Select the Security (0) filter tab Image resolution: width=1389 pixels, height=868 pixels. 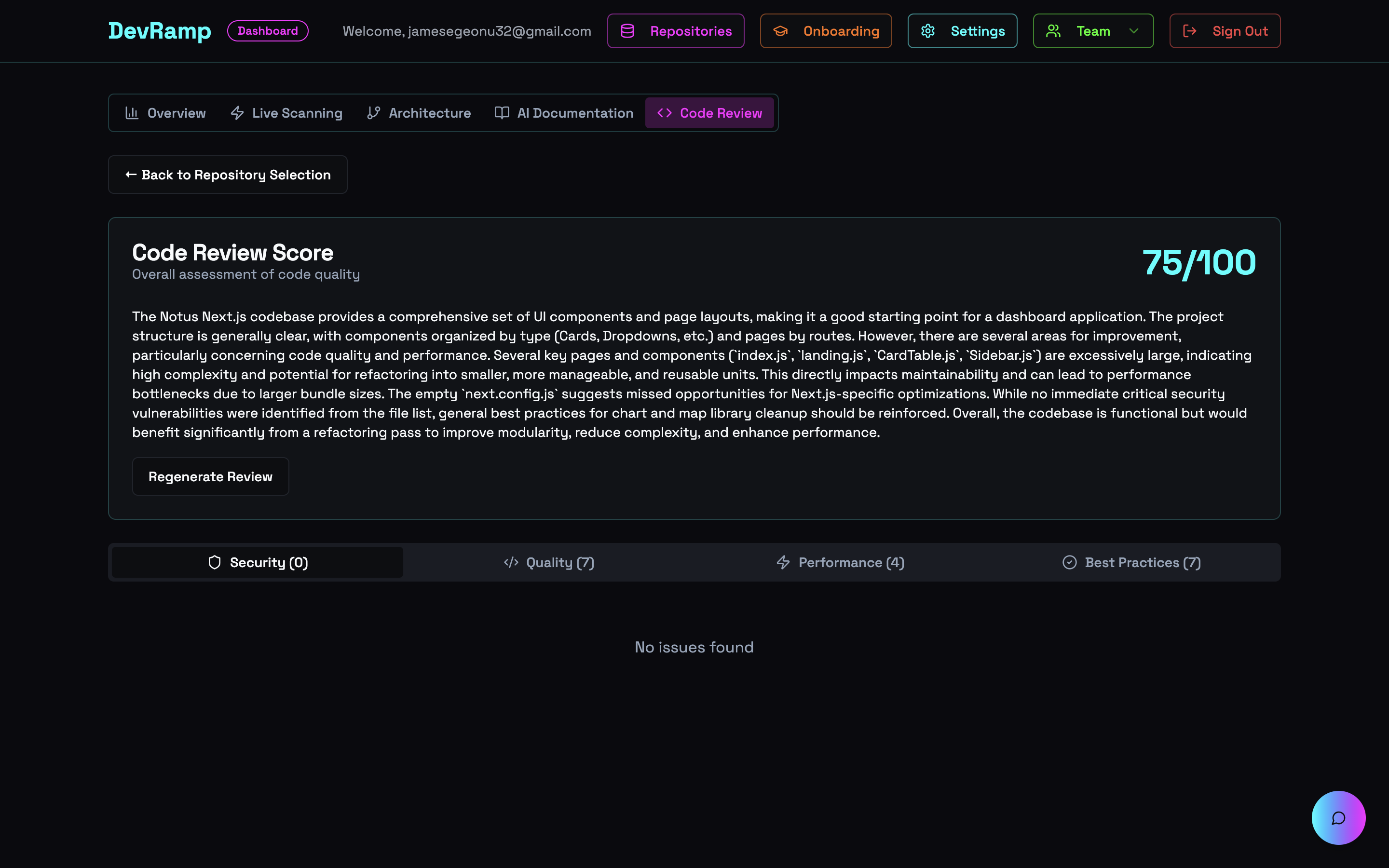pos(257,562)
